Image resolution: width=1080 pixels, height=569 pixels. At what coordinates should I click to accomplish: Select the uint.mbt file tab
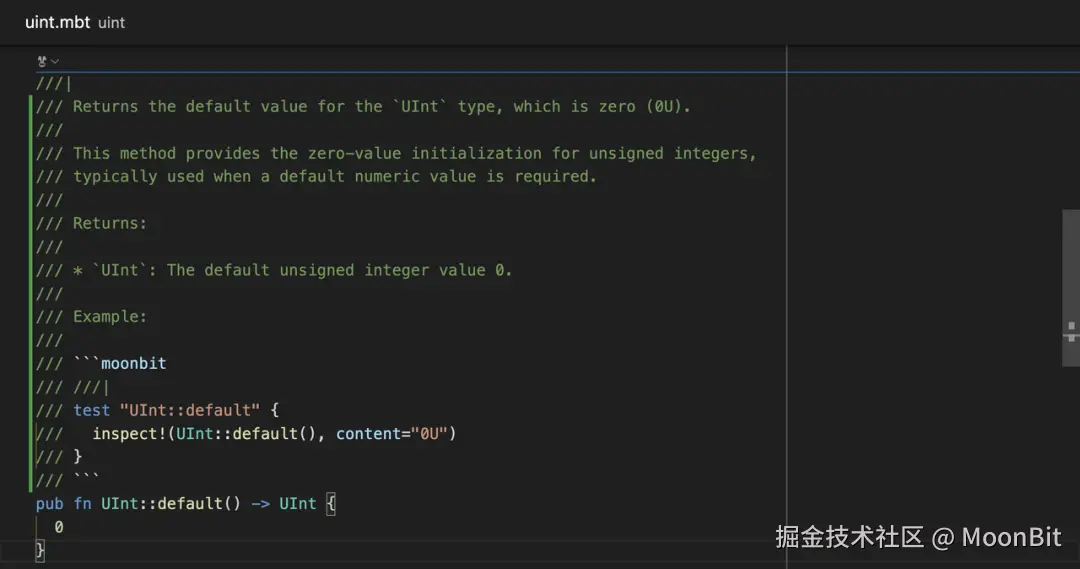pyautogui.click(x=57, y=21)
